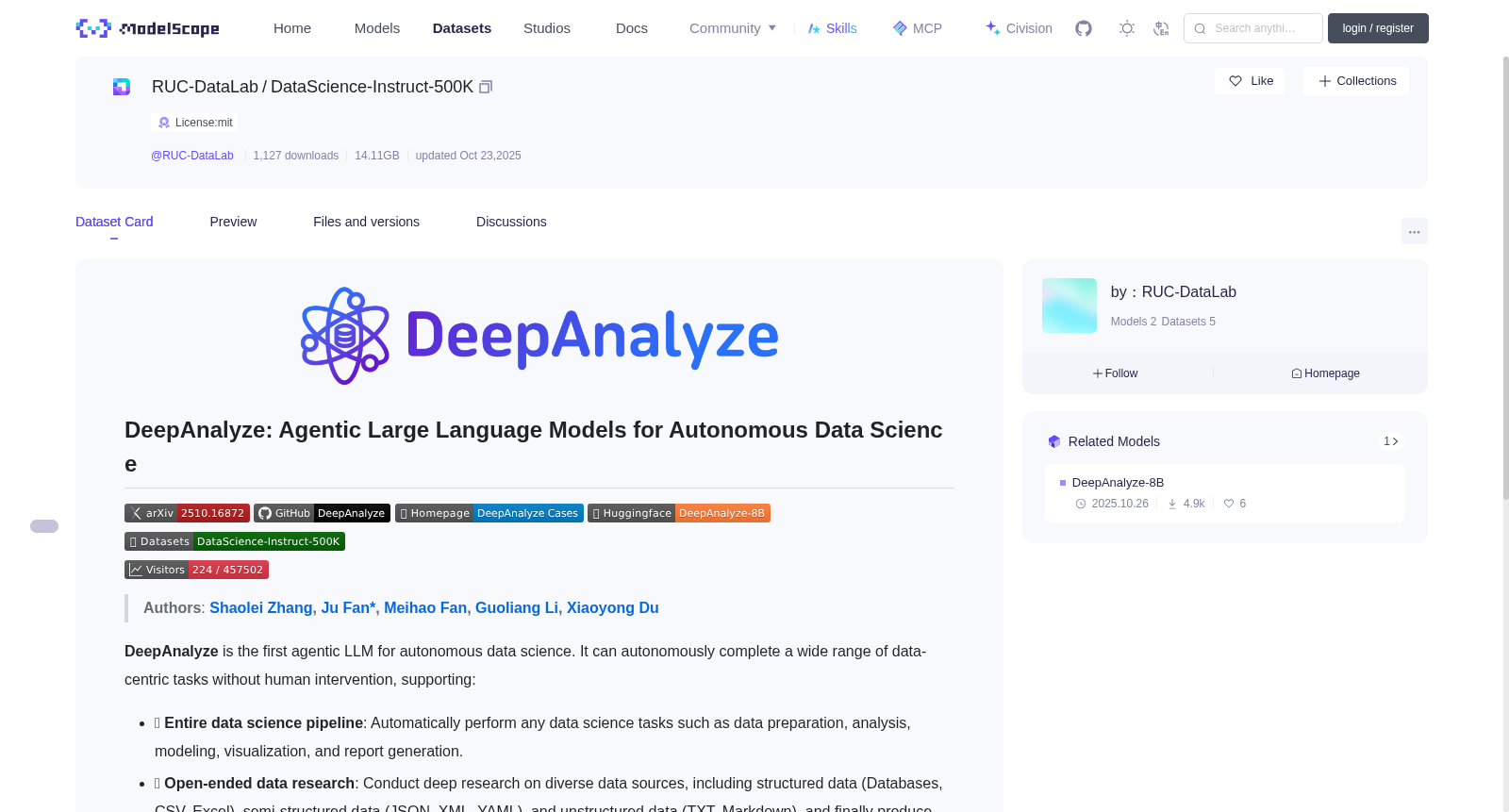Open author Guoliang Li's link

[517, 608]
